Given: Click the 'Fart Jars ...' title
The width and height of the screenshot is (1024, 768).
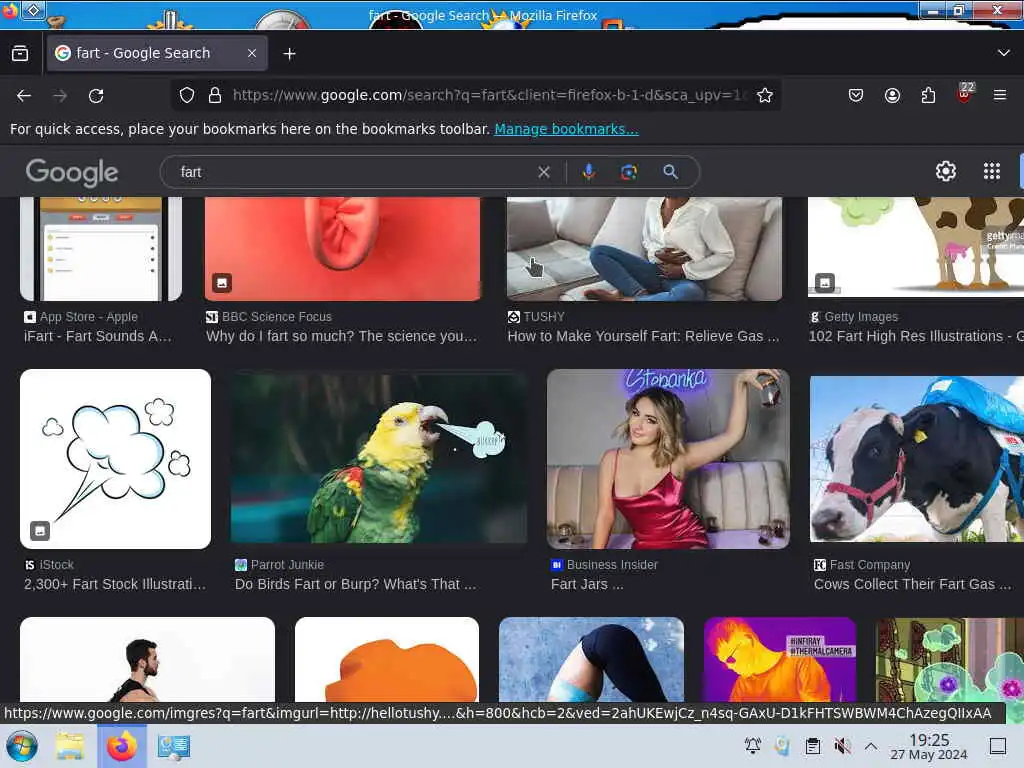Looking at the screenshot, I should tap(587, 584).
